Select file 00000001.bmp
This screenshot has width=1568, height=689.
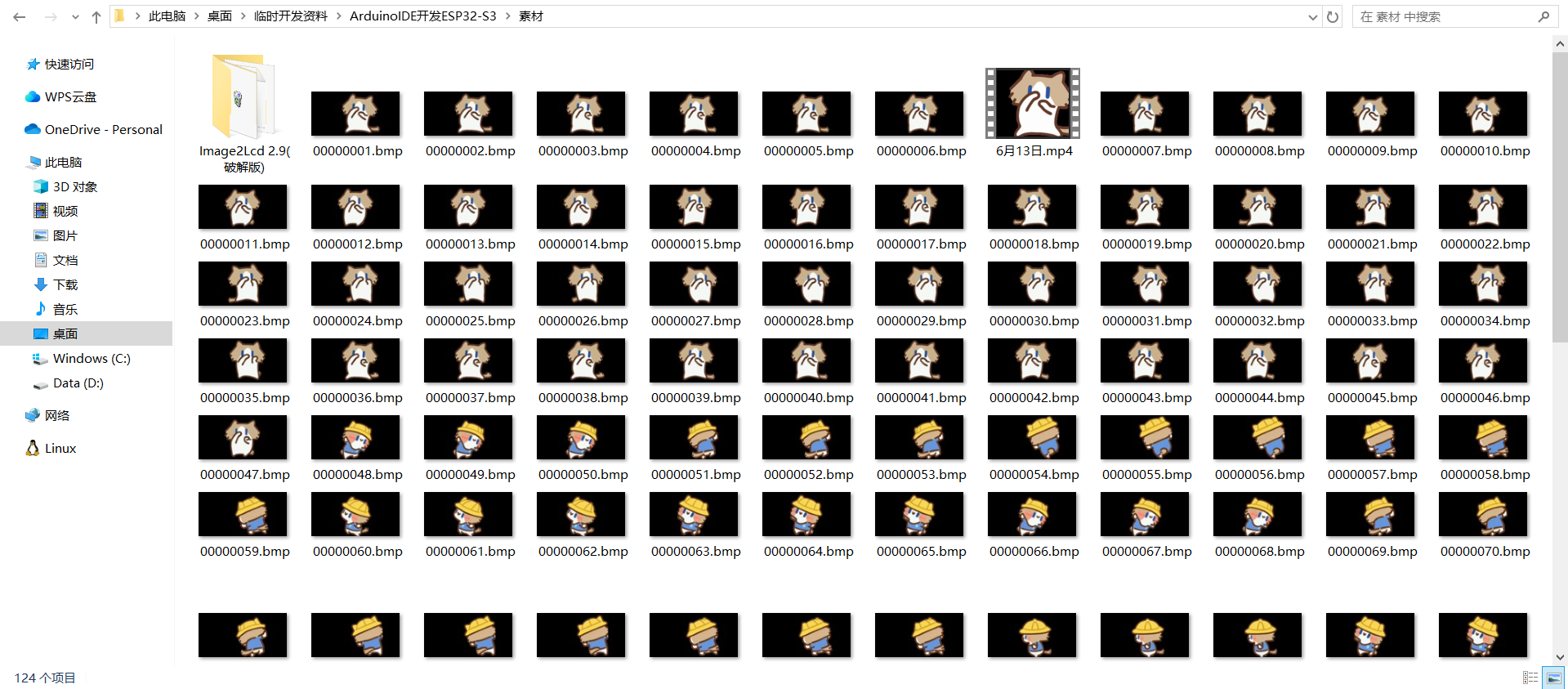click(356, 124)
